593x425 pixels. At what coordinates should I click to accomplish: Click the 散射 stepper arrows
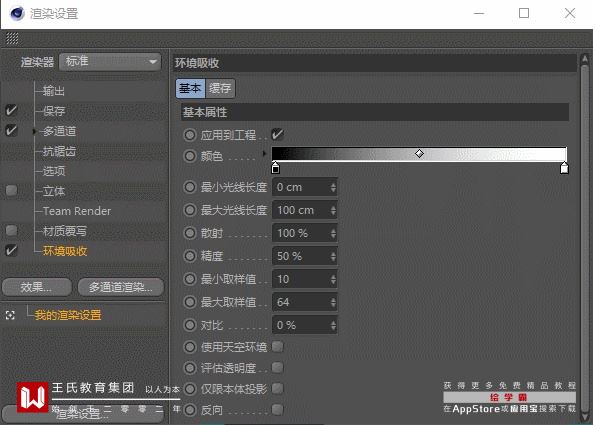[x=333, y=233]
